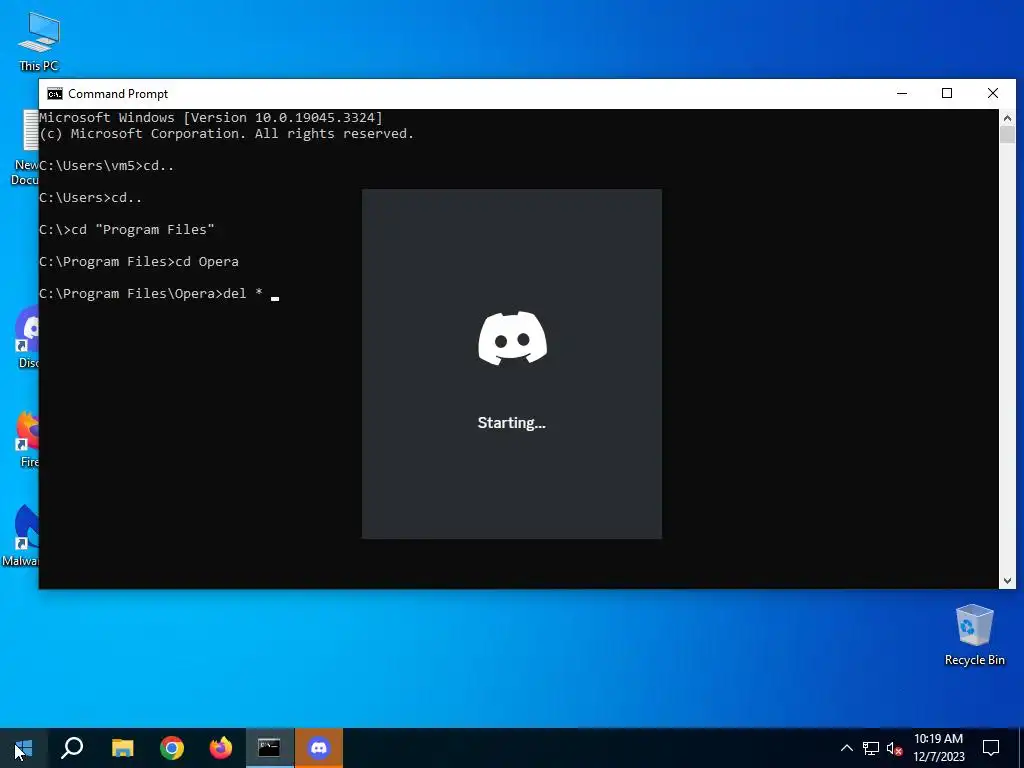Click the Discord logo in splash
The width and height of the screenshot is (1024, 768).
pos(512,338)
